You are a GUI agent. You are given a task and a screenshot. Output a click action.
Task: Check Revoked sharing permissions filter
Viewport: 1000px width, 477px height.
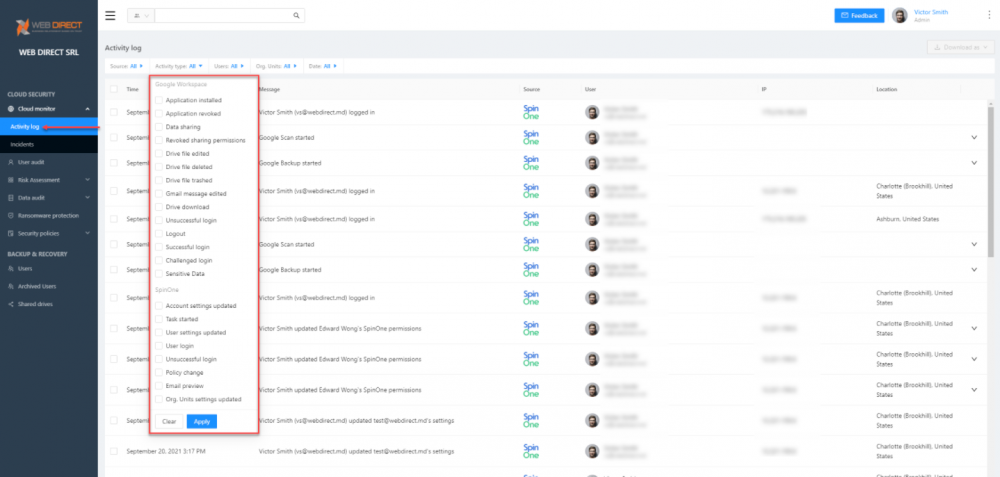pyautogui.click(x=159, y=140)
